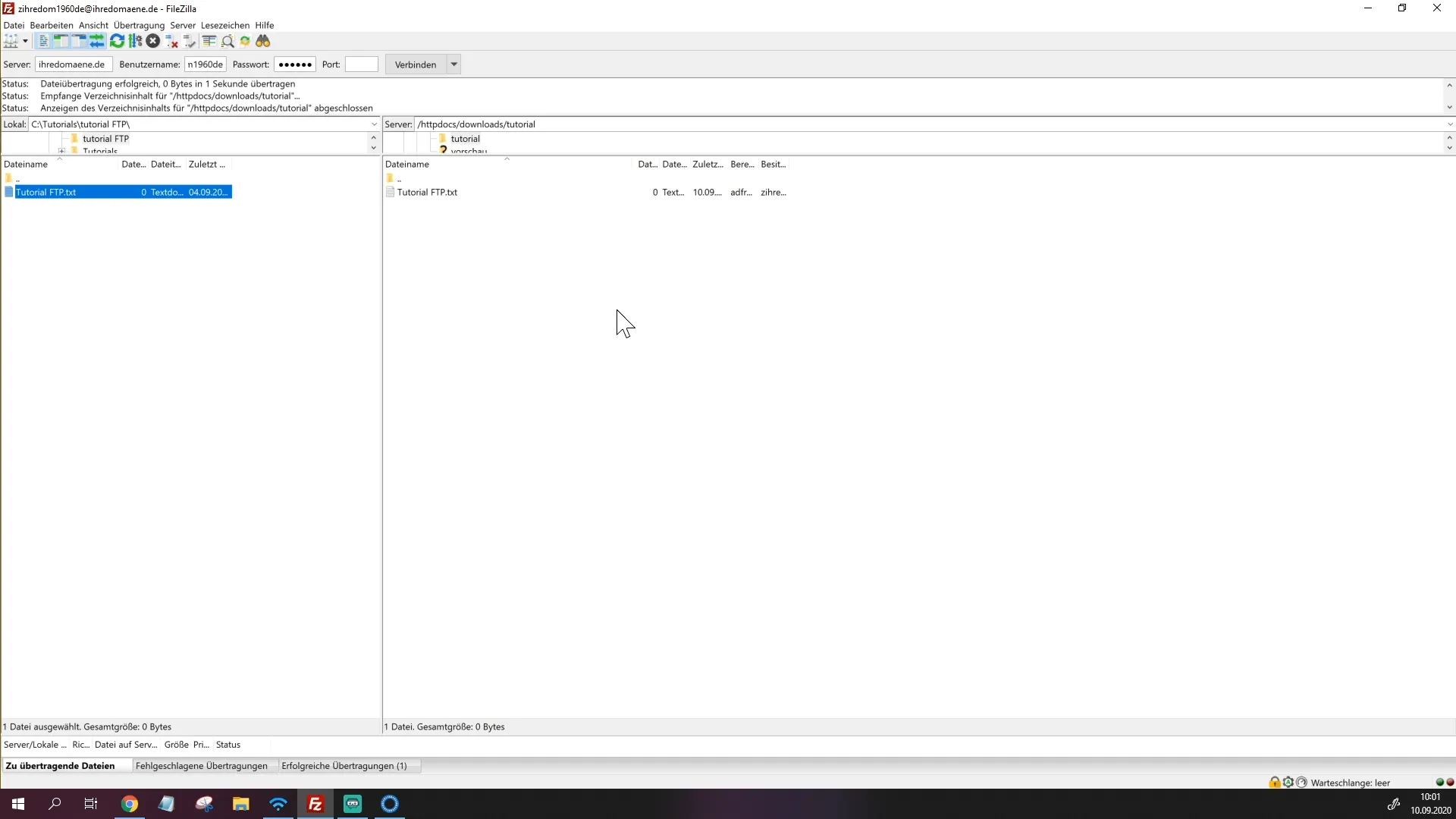Select tutorial FTP folder in local tree
The image size is (1456, 819).
click(x=105, y=139)
